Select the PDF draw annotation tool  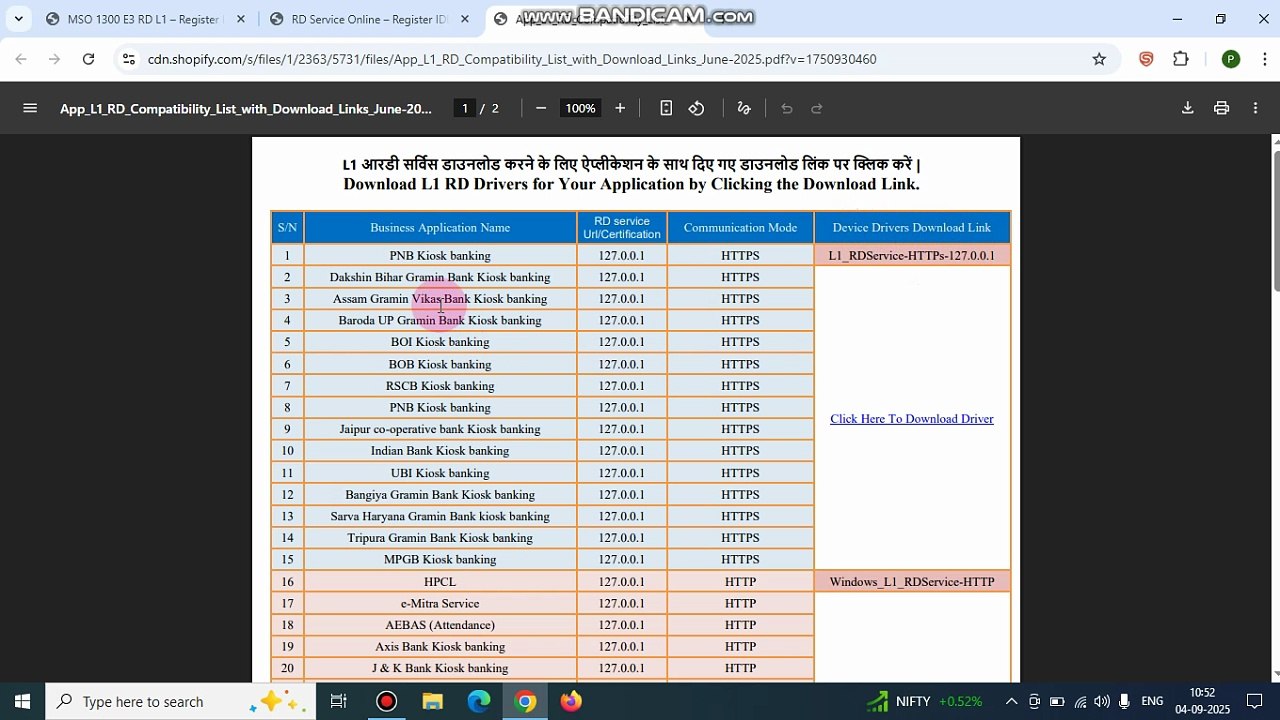[x=744, y=108]
